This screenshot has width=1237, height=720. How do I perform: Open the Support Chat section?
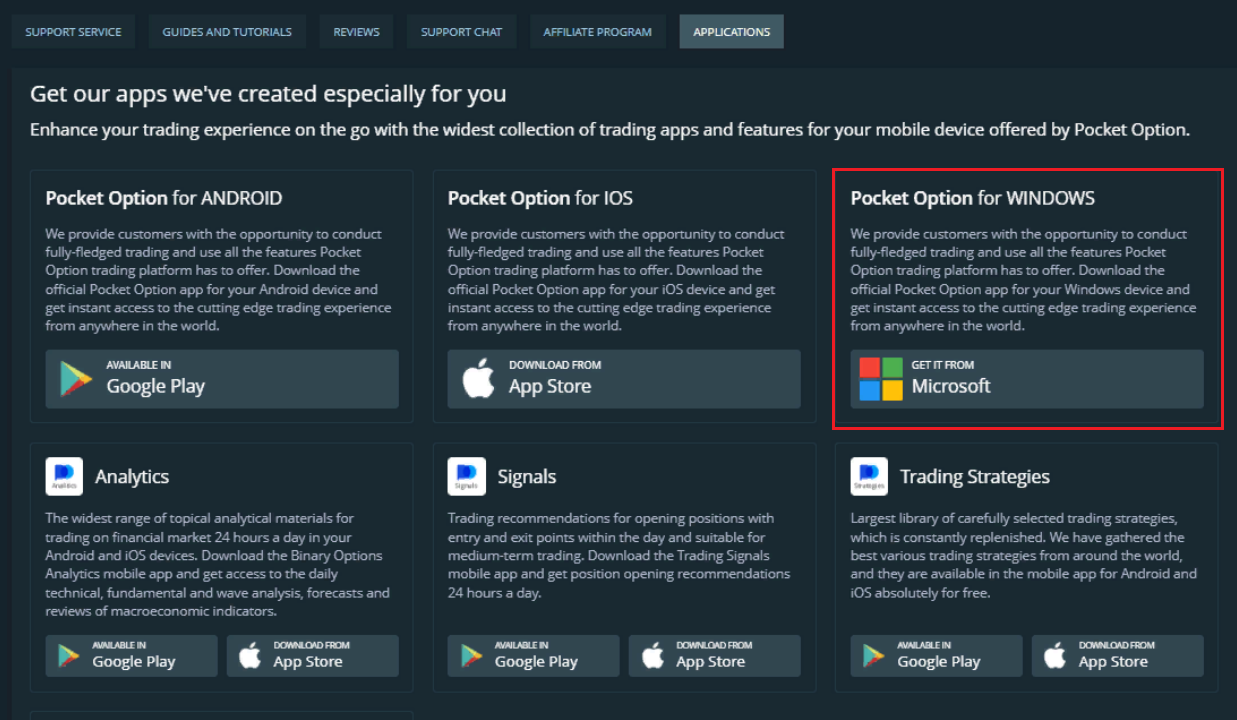[461, 31]
